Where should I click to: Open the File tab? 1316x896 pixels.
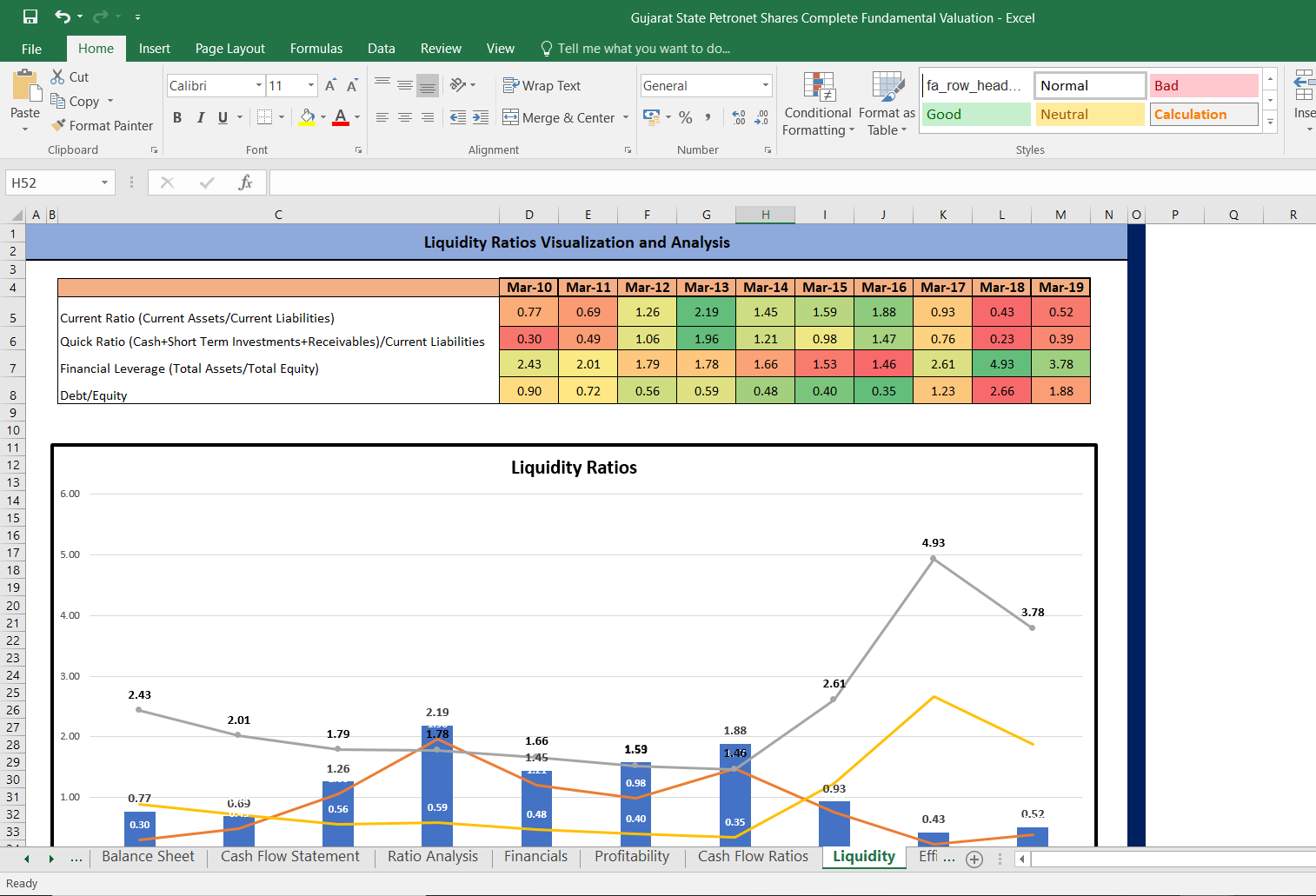(32, 49)
